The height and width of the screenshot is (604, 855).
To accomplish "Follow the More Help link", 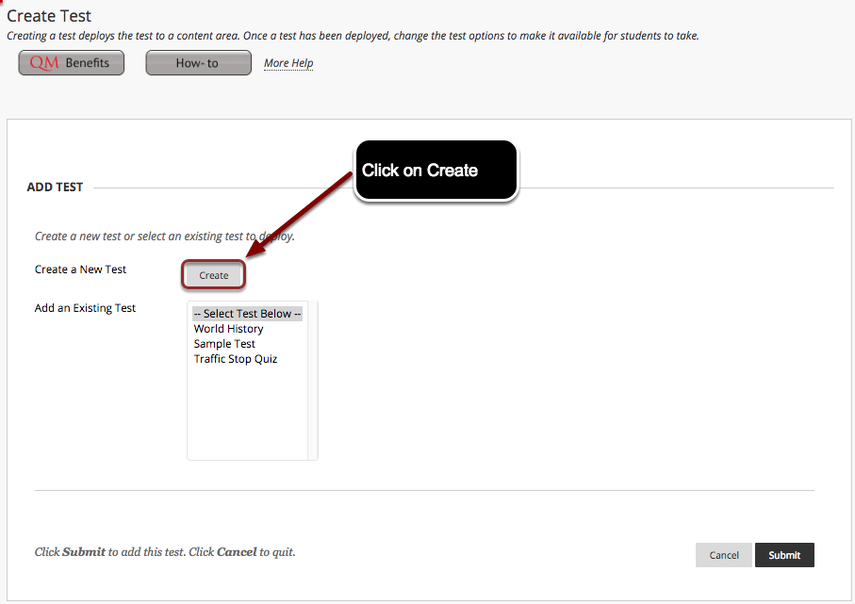I will pyautogui.click(x=288, y=62).
